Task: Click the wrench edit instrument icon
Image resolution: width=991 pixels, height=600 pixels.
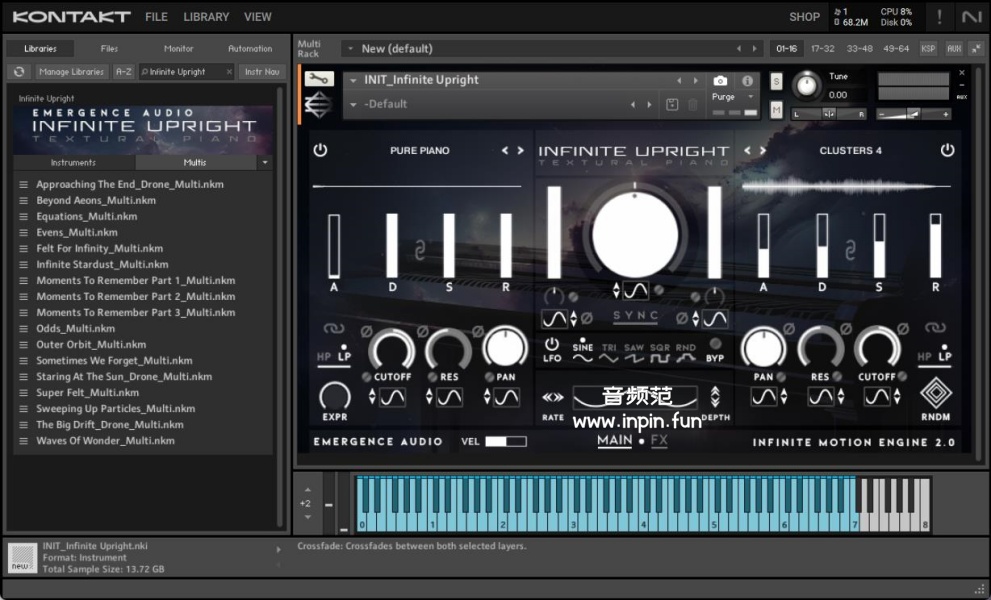Action: (x=319, y=79)
